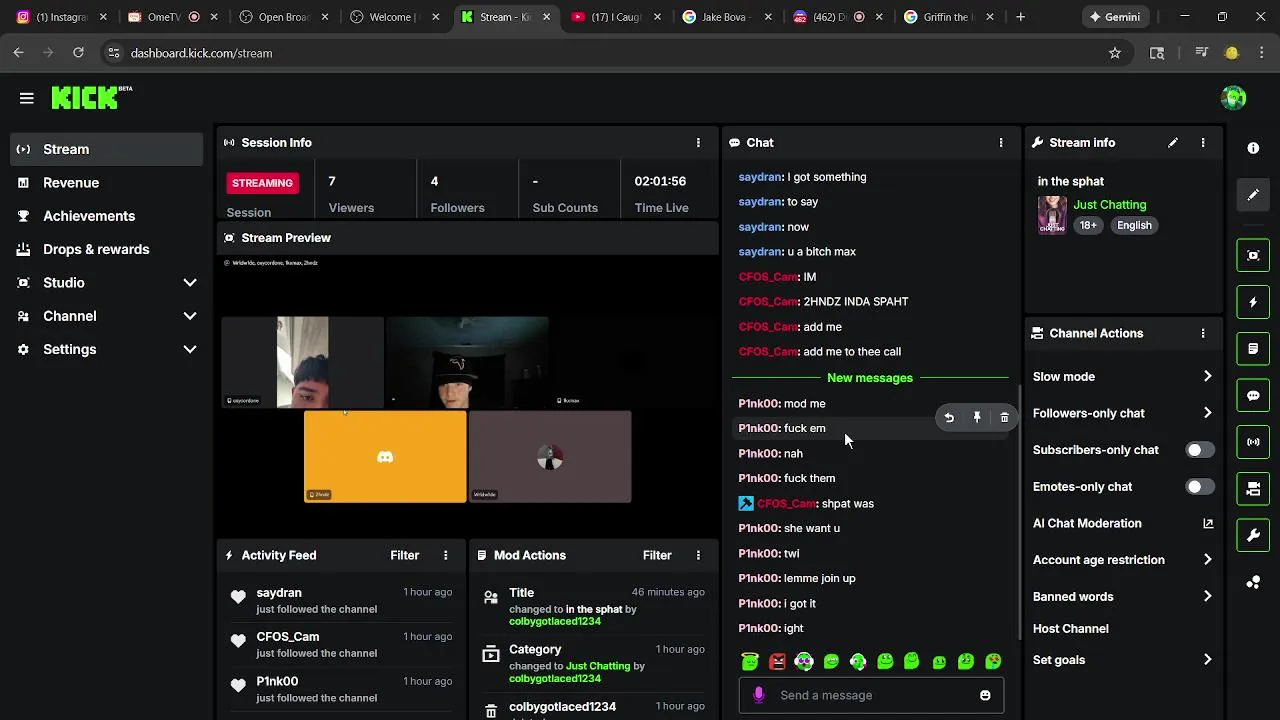Click the purple microphone icon in message box
This screenshot has width=1280, height=720.
point(759,695)
